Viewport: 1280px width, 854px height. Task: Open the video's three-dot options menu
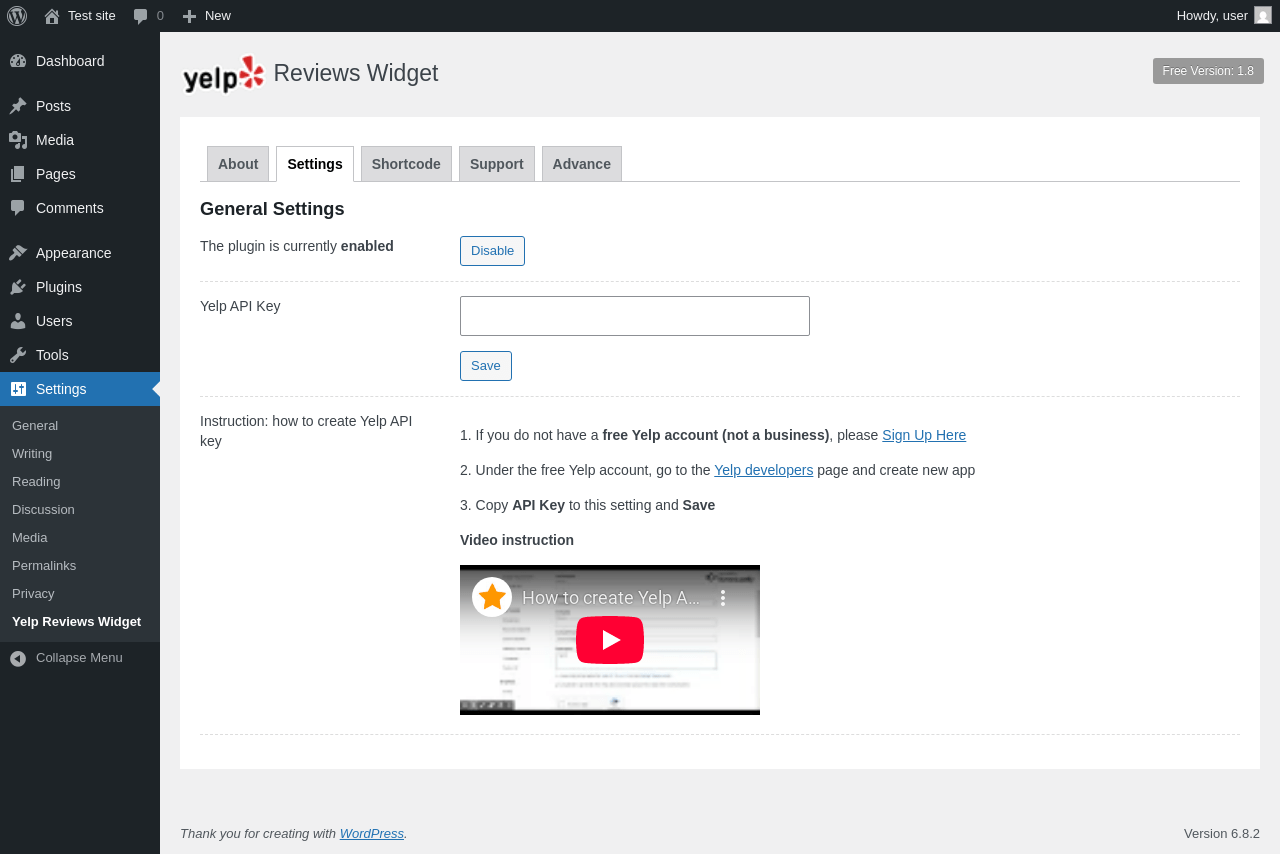click(x=723, y=598)
